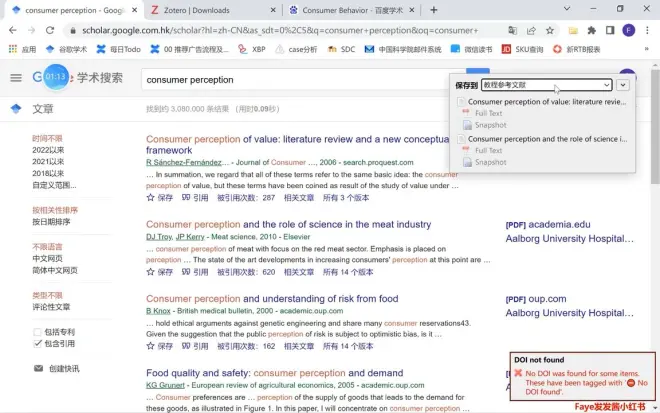Open 保存到 collection dropdown
This screenshot has width=660, height=413.
pos(546,85)
